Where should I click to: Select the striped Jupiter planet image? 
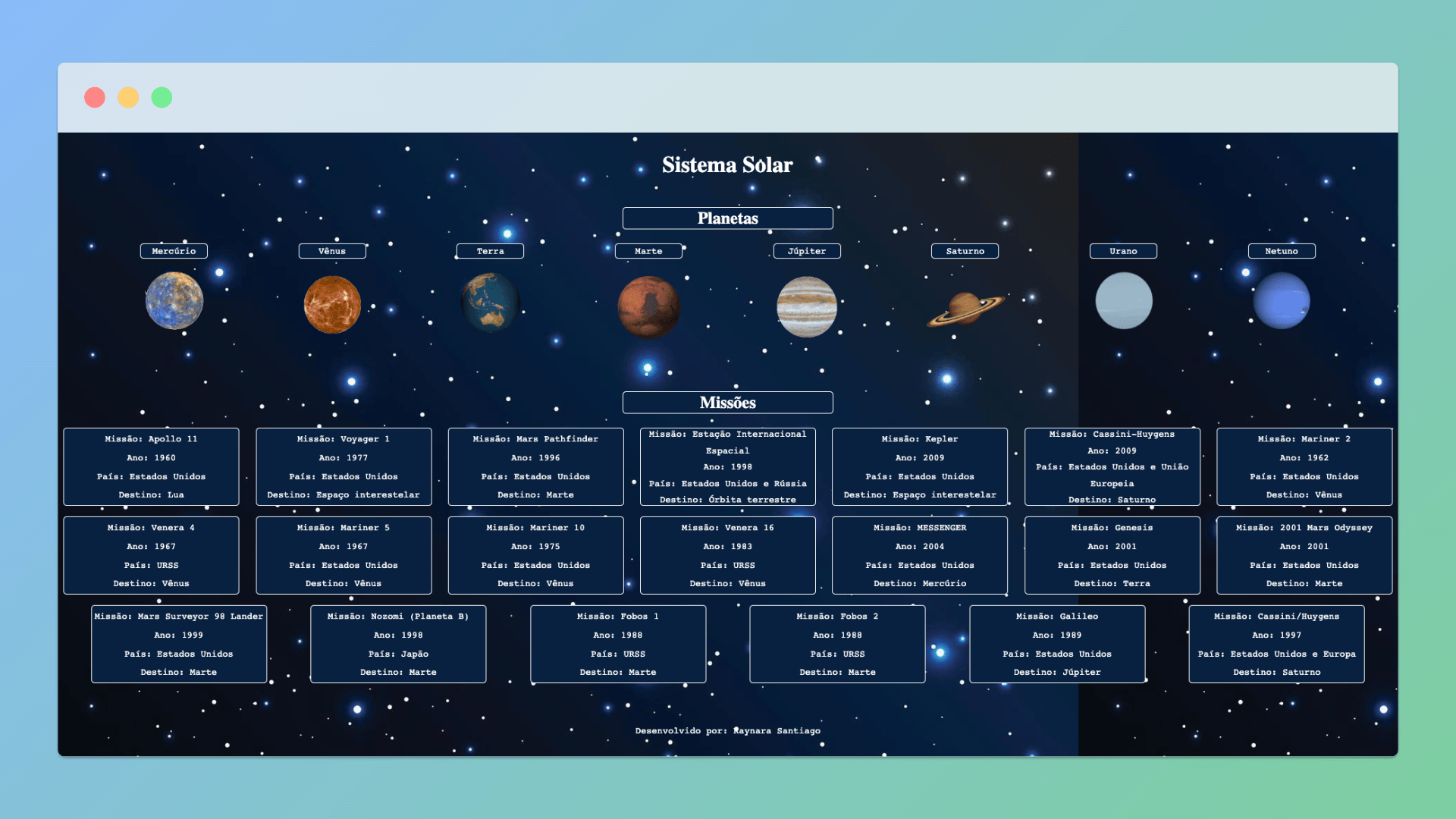(x=807, y=306)
